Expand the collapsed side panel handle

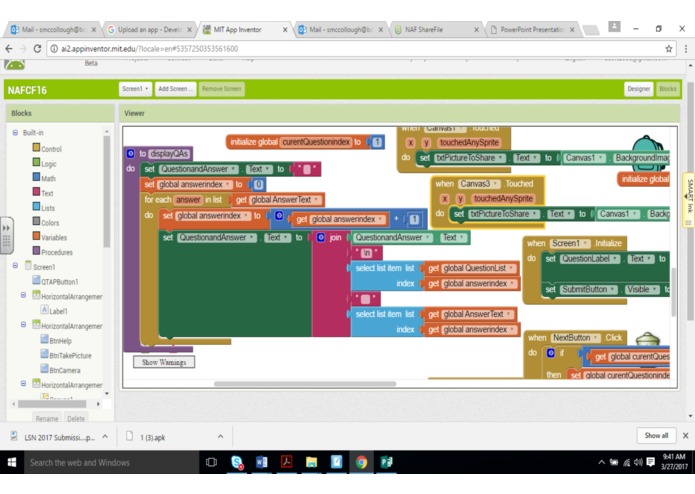[7, 235]
